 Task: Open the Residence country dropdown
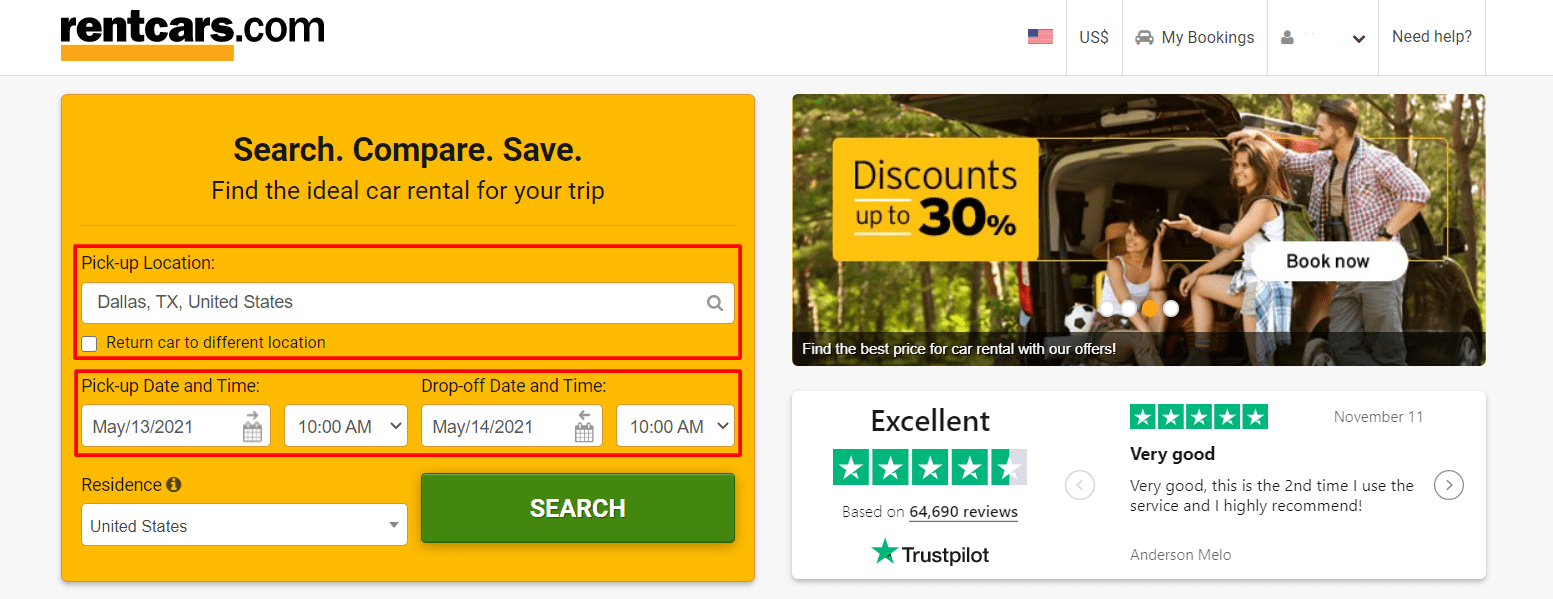pyautogui.click(x=243, y=524)
